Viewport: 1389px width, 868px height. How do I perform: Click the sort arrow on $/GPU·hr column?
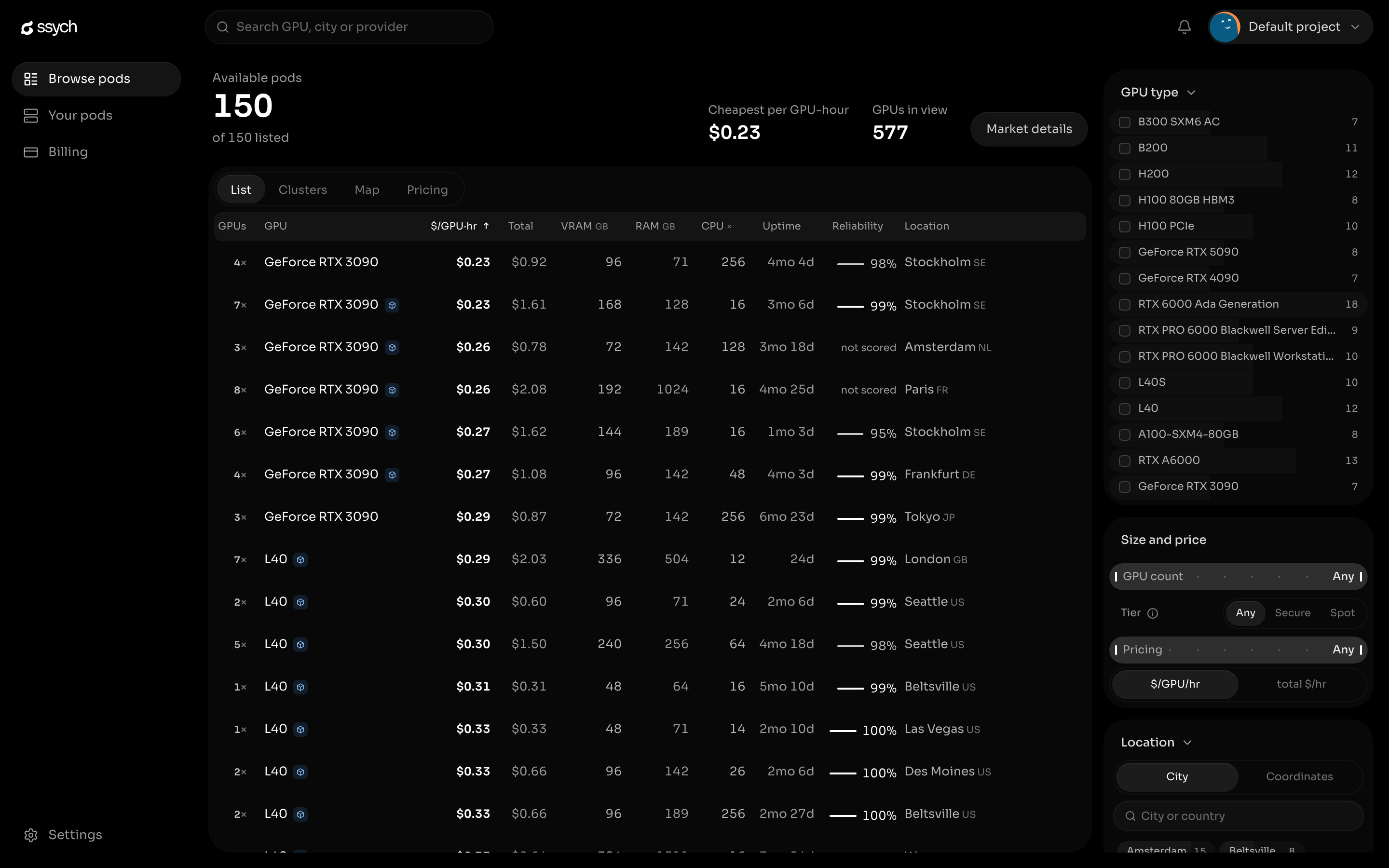click(486, 226)
